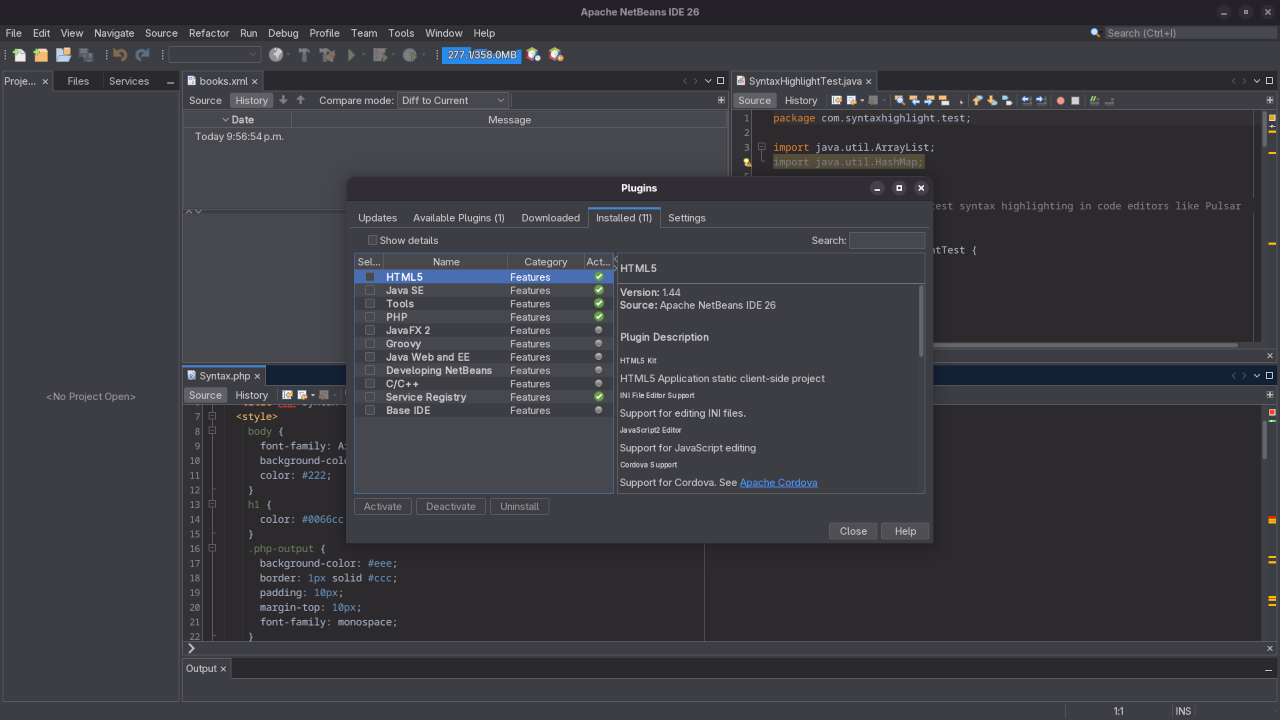Screen dimensions: 1280x720
Task: Click the red Start Macro Recording icon
Action: [x=1060, y=100]
